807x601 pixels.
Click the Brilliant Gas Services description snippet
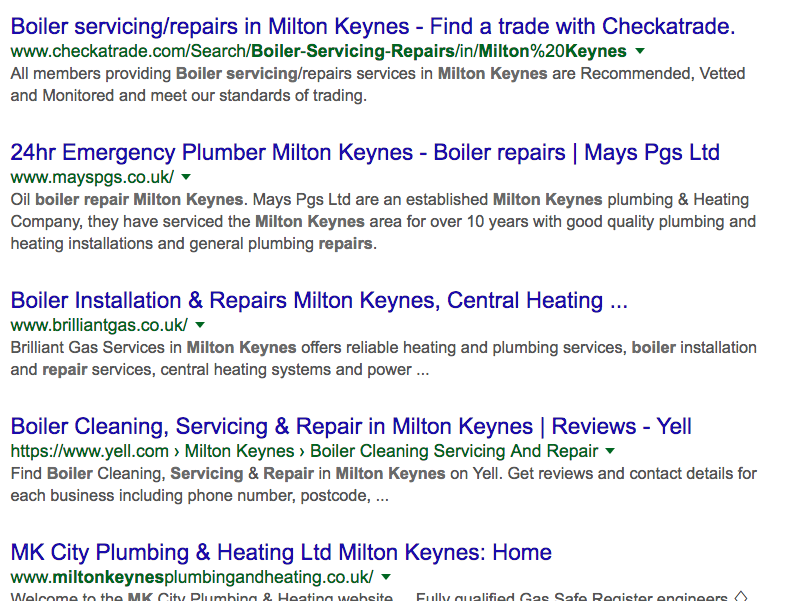tap(383, 358)
